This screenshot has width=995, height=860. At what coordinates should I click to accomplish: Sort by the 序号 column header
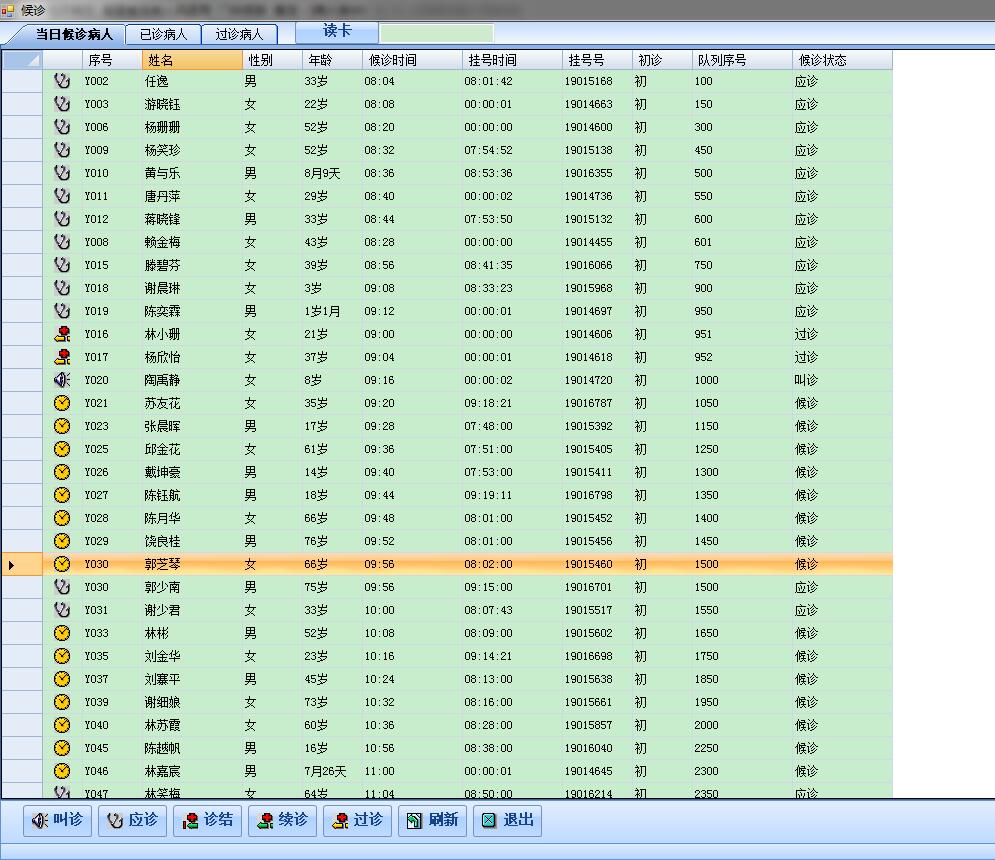[x=112, y=60]
